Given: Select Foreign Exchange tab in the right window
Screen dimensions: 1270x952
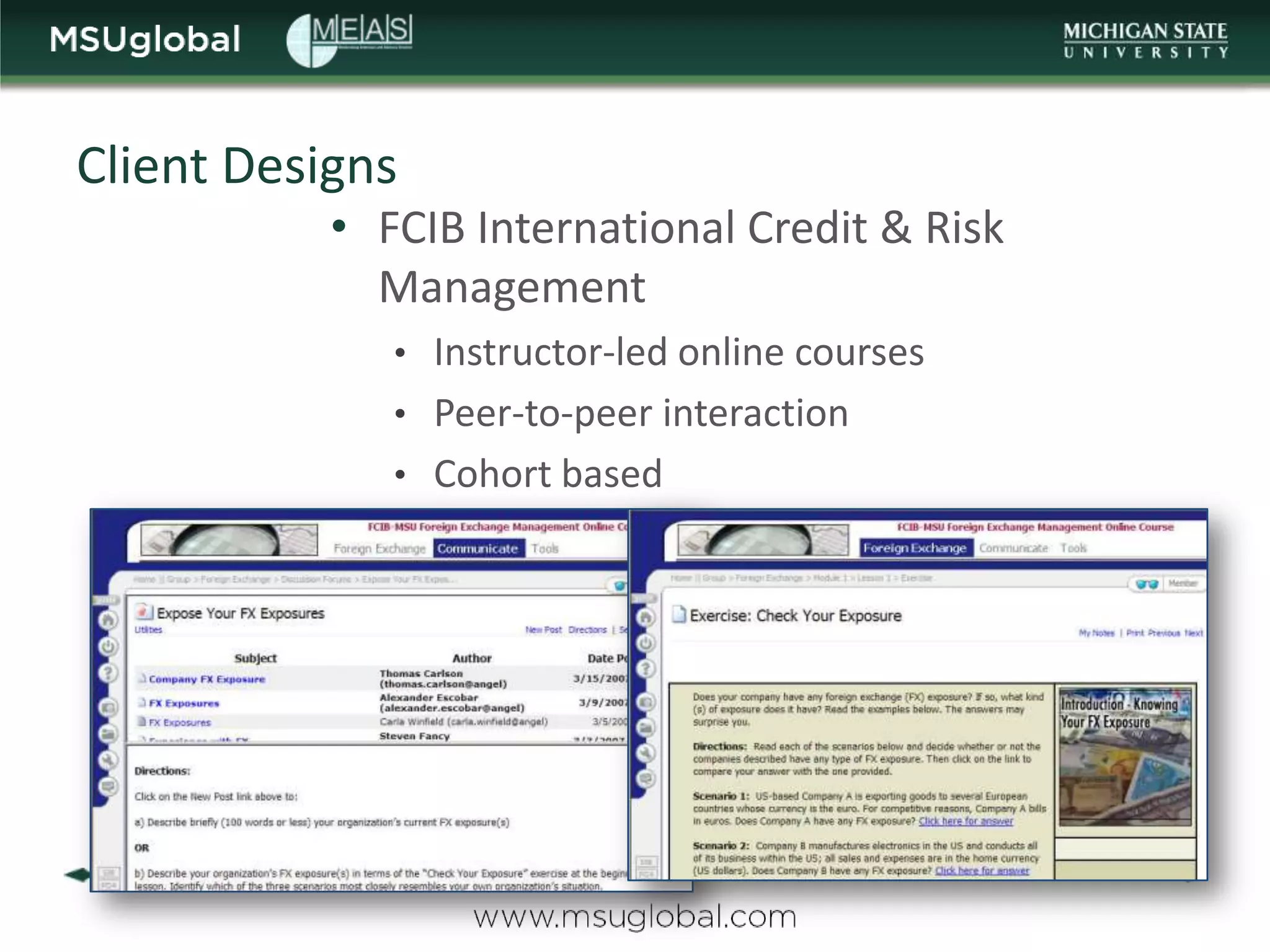Looking at the screenshot, I should point(915,548).
